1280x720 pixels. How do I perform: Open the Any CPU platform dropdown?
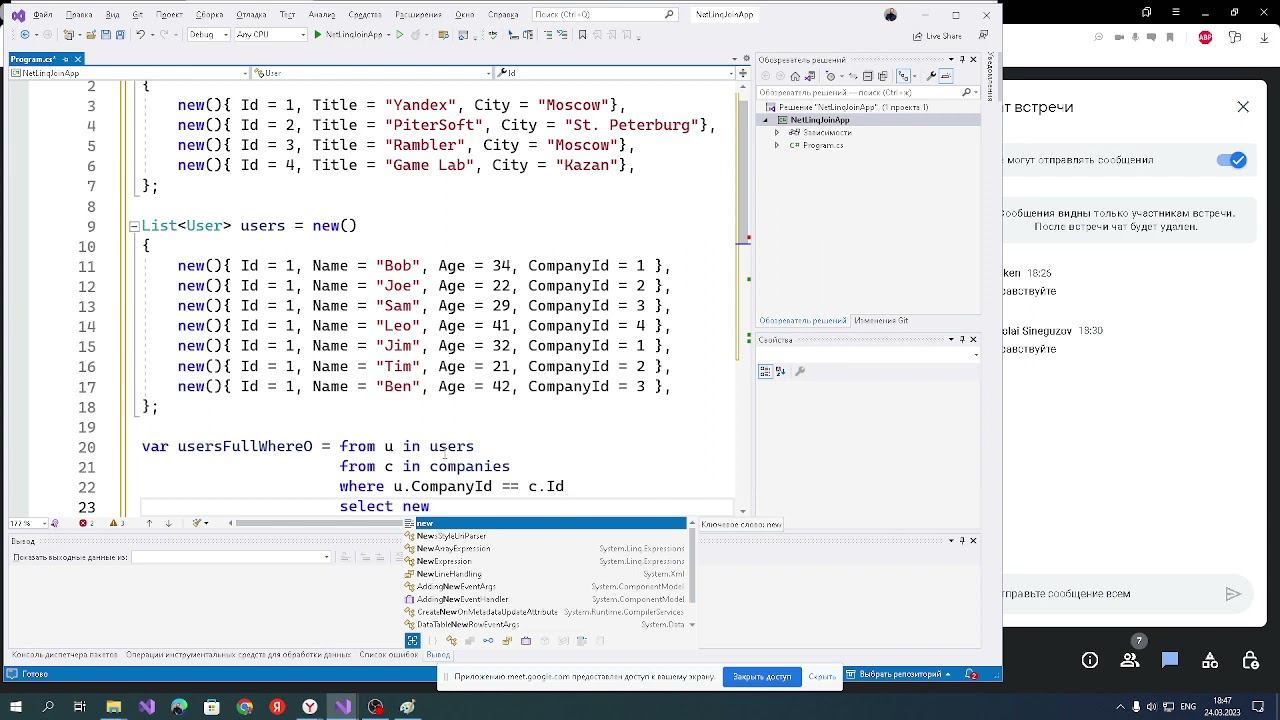coord(270,35)
